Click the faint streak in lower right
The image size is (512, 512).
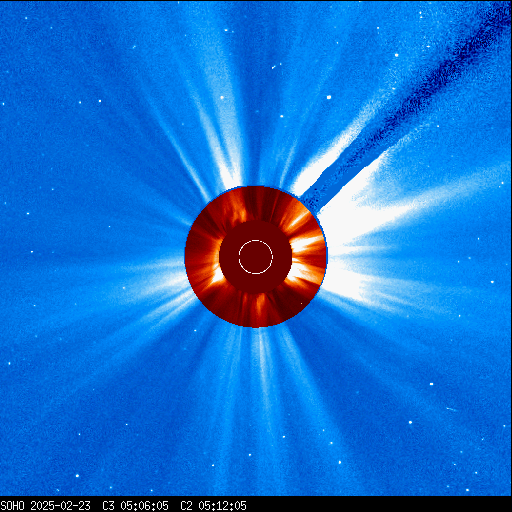(x=451, y=409)
